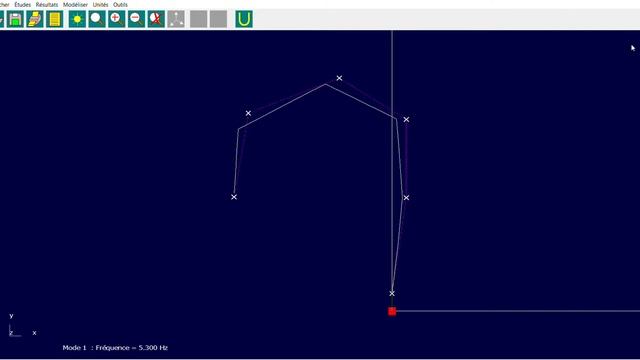The height and width of the screenshot is (360, 640).
Task: Click the first blank gray toolbar button
Action: coord(198,19)
